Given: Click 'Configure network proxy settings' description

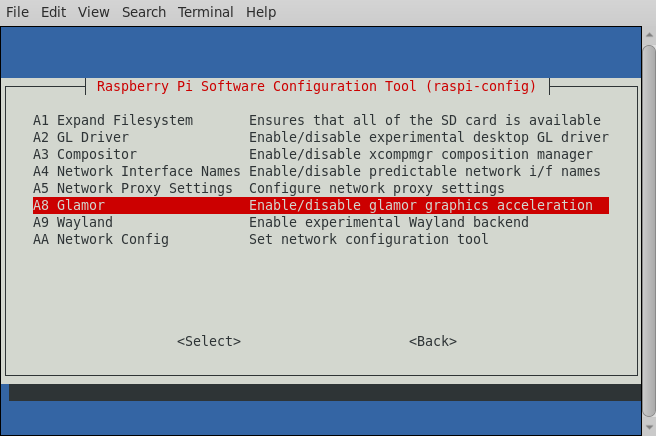Looking at the screenshot, I should point(377,188).
